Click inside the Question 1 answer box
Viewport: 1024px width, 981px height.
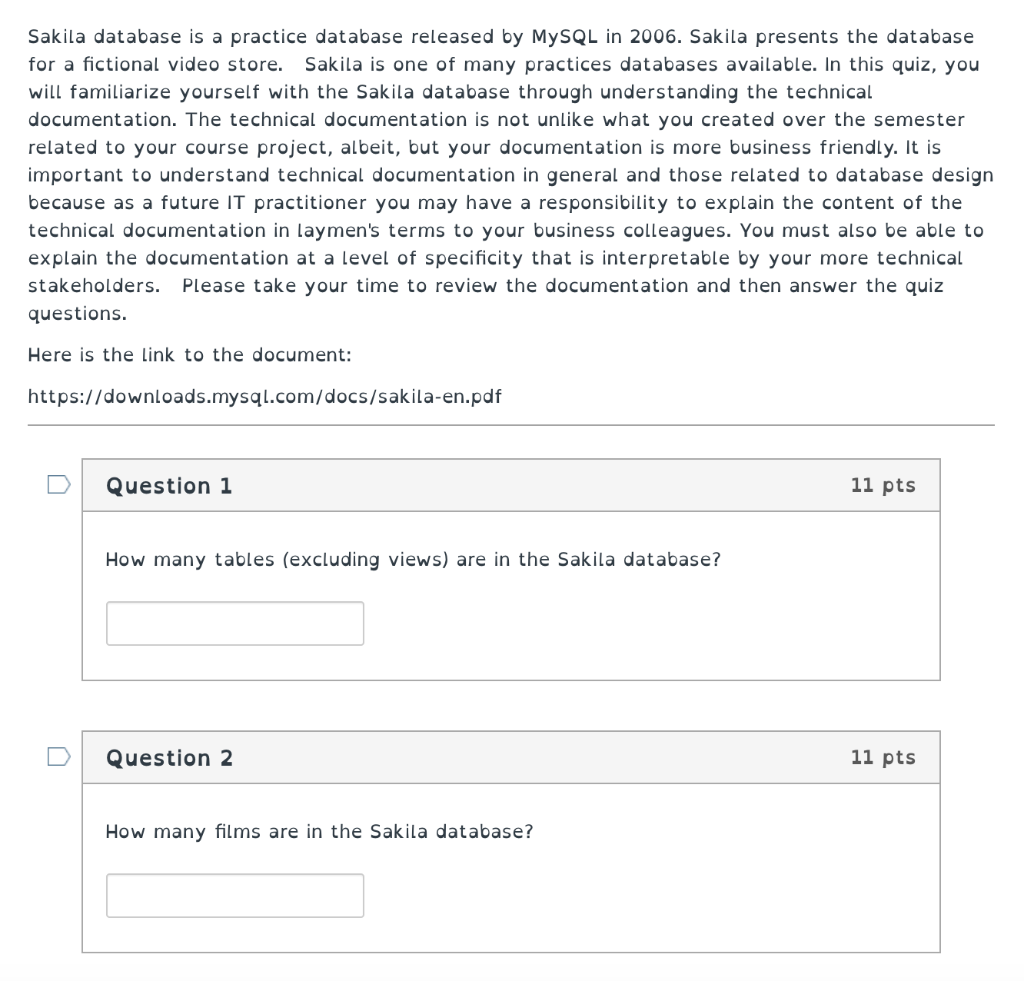234,622
